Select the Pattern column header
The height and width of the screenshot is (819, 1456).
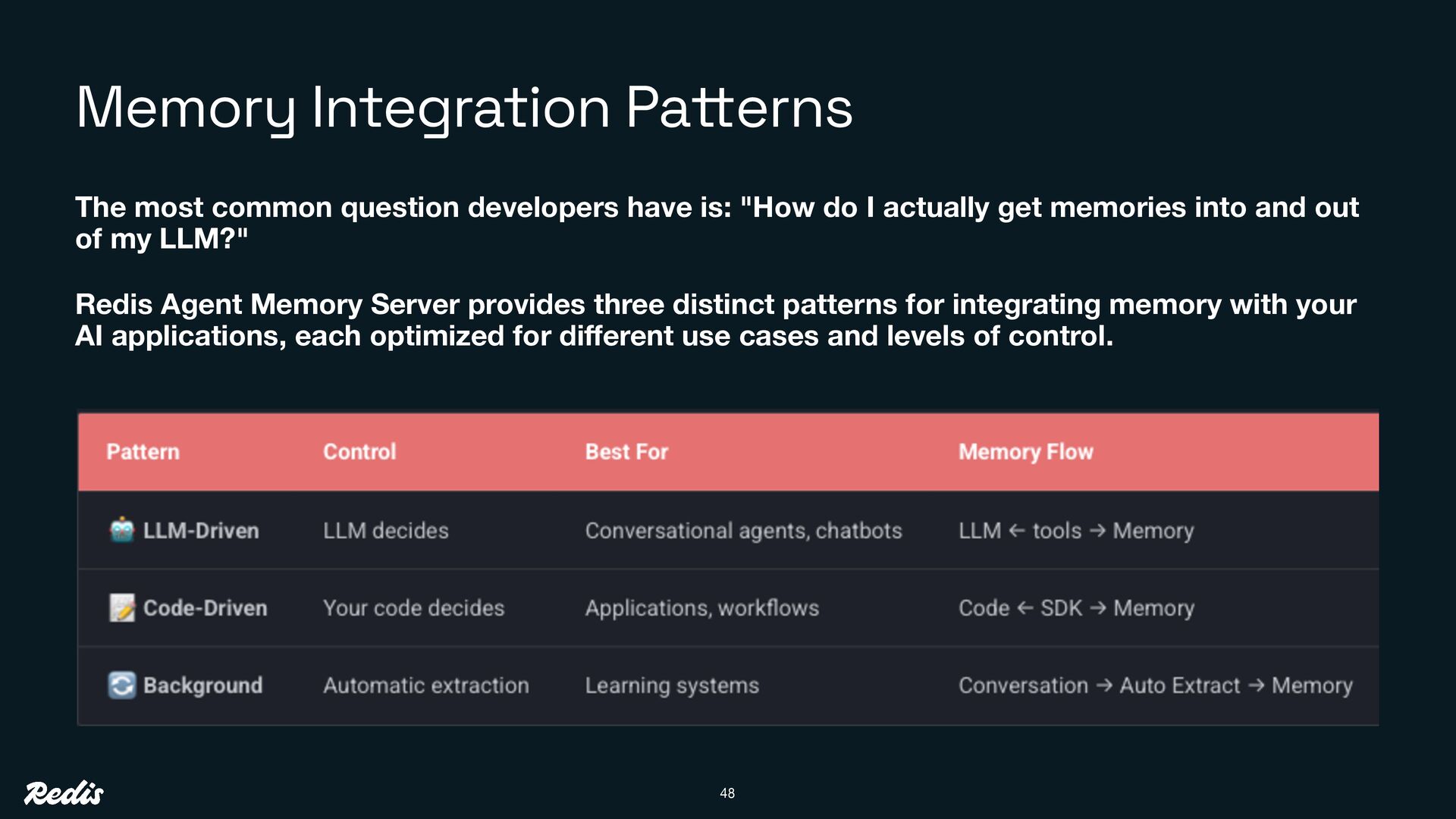(x=143, y=452)
